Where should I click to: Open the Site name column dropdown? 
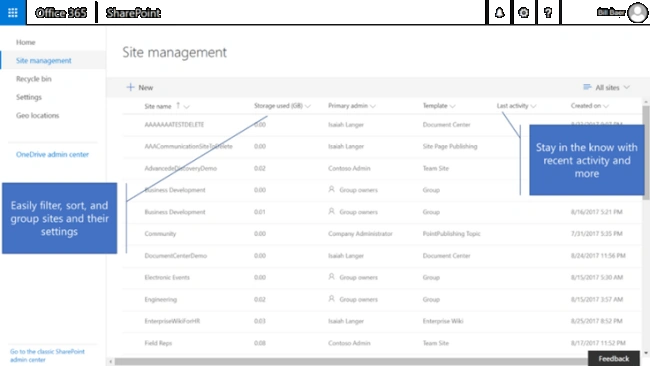click(x=187, y=107)
